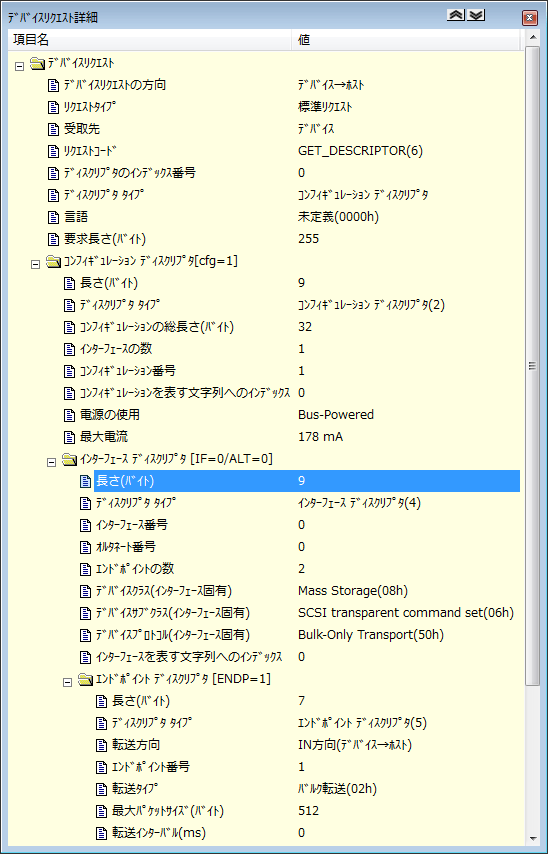Click the 値 column header
The height and width of the screenshot is (854, 548).
click(x=406, y=40)
